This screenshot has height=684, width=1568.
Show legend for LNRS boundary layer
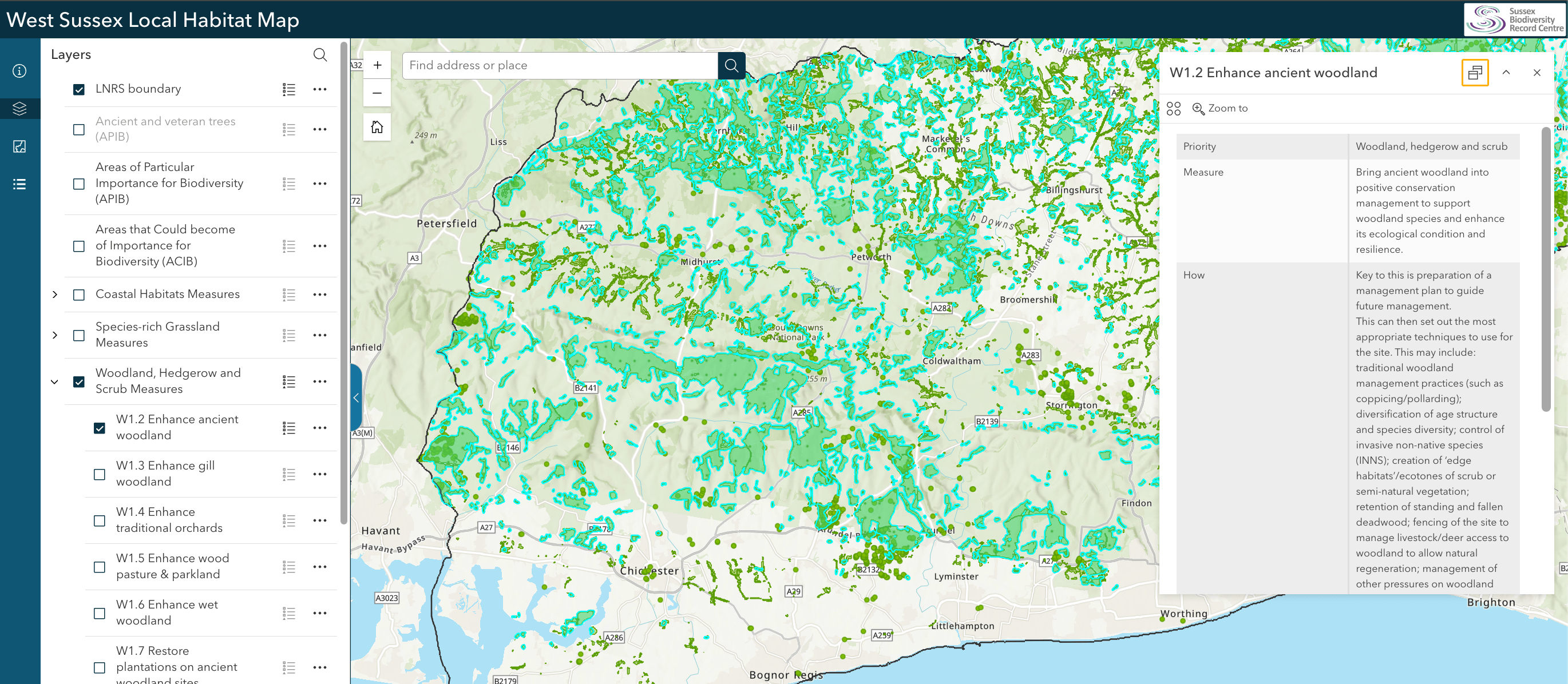(289, 89)
